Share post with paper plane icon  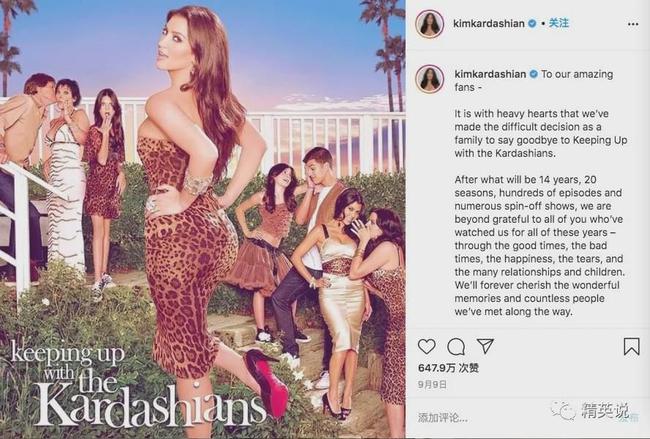pyautogui.click(x=485, y=346)
